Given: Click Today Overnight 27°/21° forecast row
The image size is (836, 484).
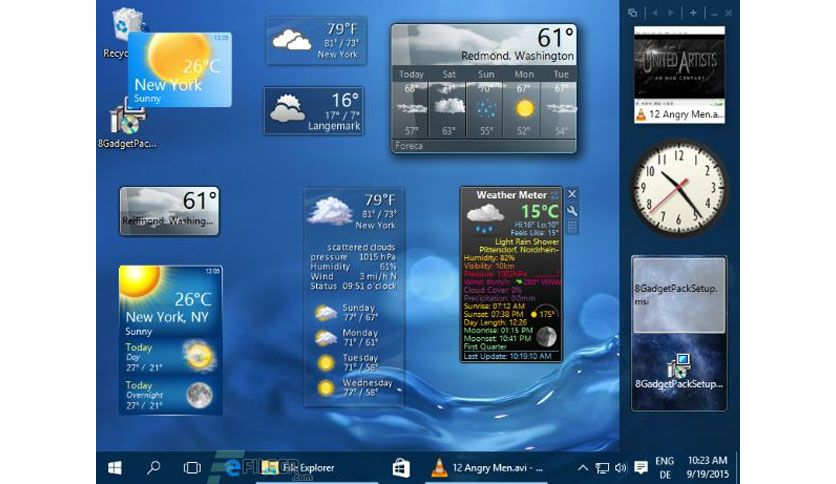Looking at the screenshot, I should pyautogui.click(x=170, y=395).
